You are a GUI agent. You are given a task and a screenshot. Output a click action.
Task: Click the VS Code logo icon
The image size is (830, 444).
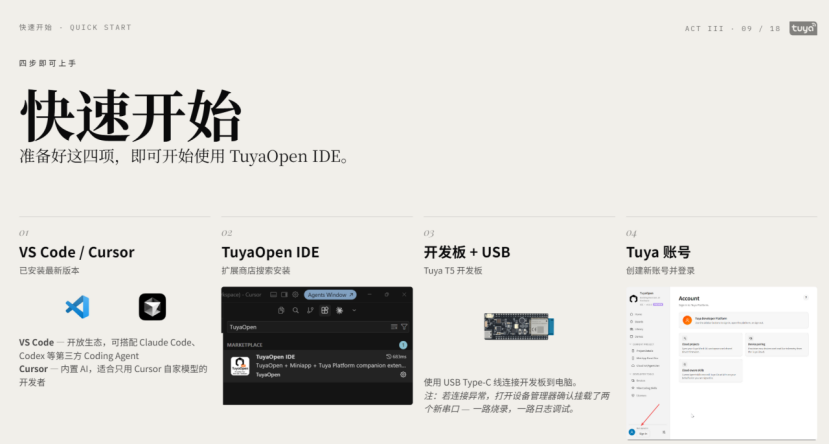click(77, 307)
